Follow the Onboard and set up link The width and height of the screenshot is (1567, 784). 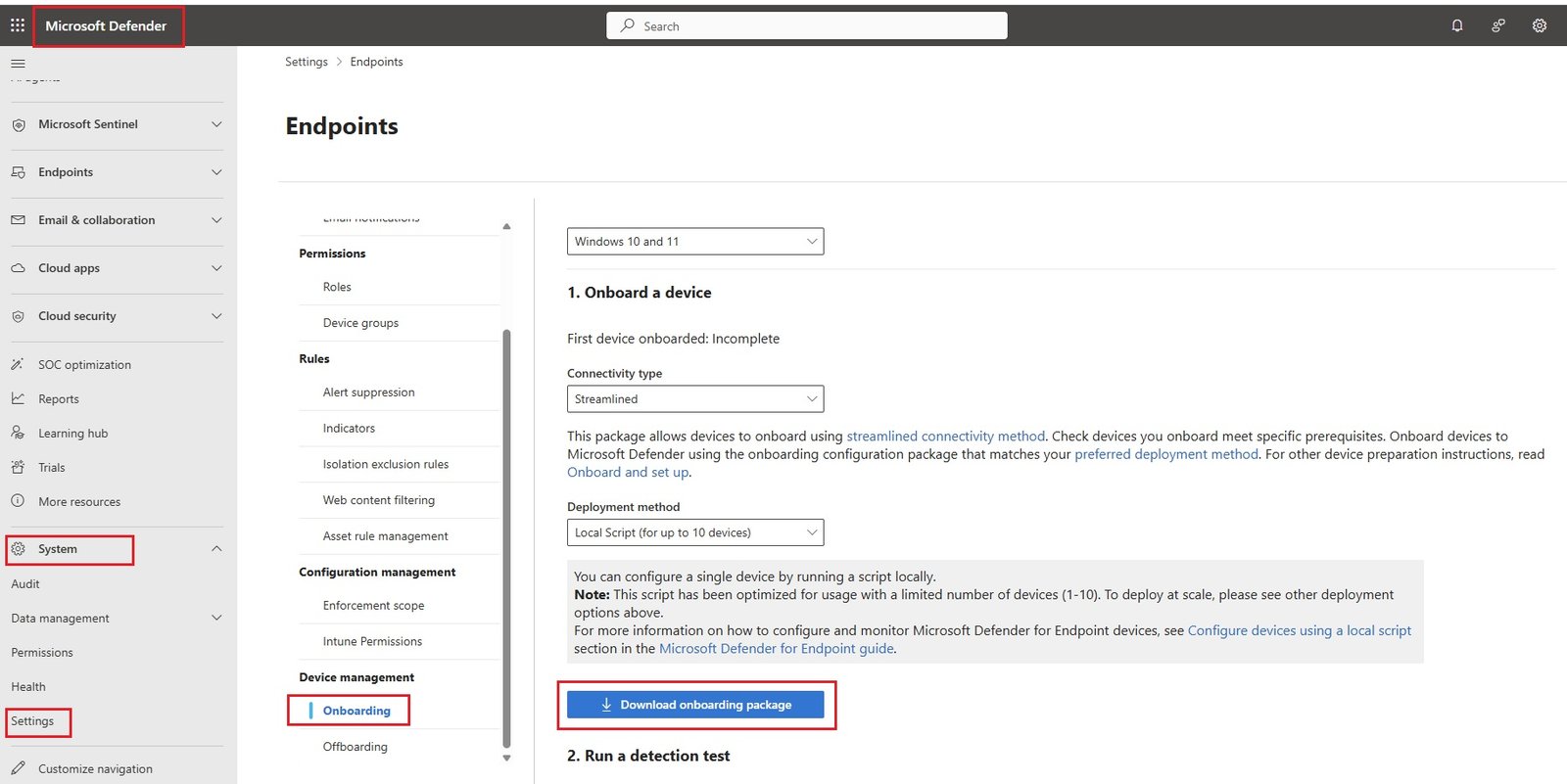[628, 472]
